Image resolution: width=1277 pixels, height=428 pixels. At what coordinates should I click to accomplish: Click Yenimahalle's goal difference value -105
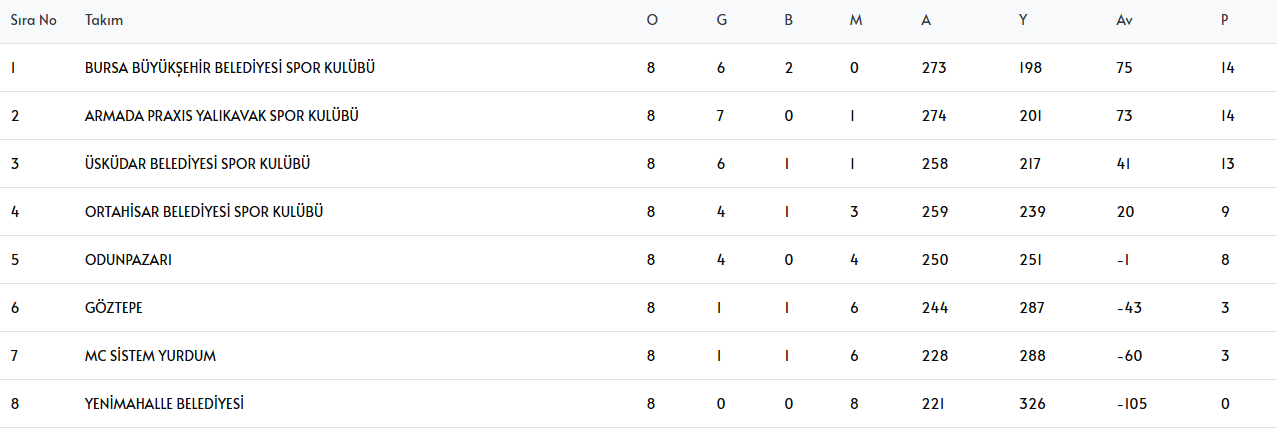(1132, 404)
